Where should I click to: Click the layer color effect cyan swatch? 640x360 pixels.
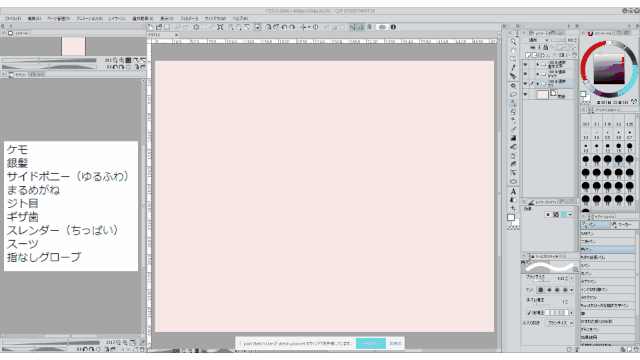click(x=564, y=215)
